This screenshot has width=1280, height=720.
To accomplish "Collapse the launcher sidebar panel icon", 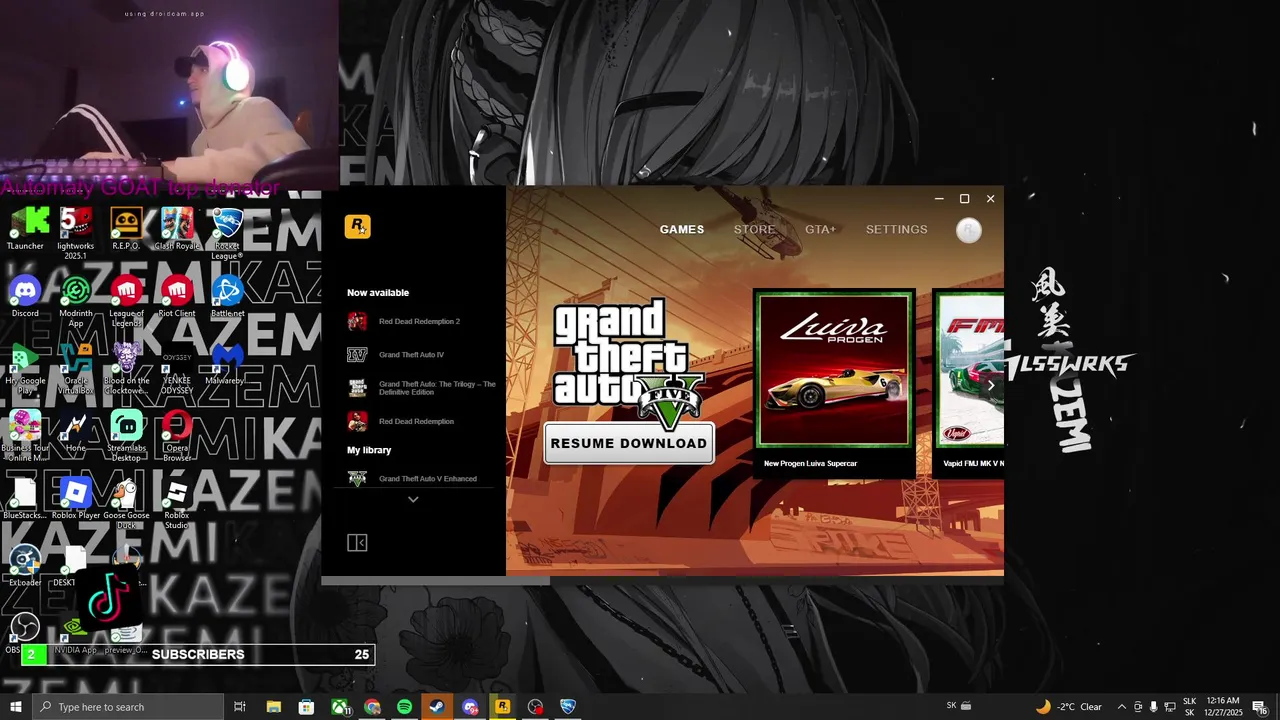I will coord(357,543).
